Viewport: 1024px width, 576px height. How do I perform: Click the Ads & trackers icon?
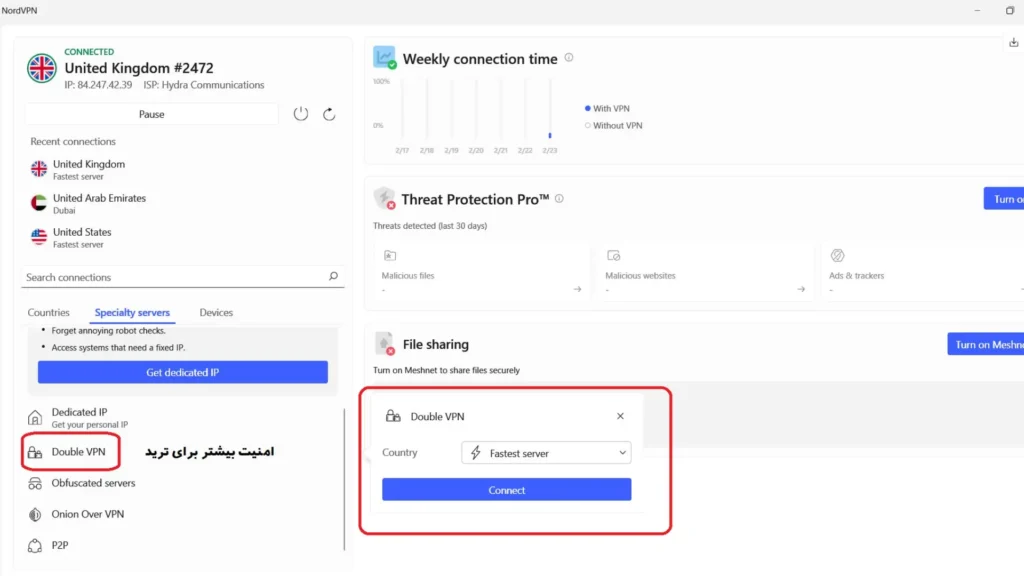point(837,255)
